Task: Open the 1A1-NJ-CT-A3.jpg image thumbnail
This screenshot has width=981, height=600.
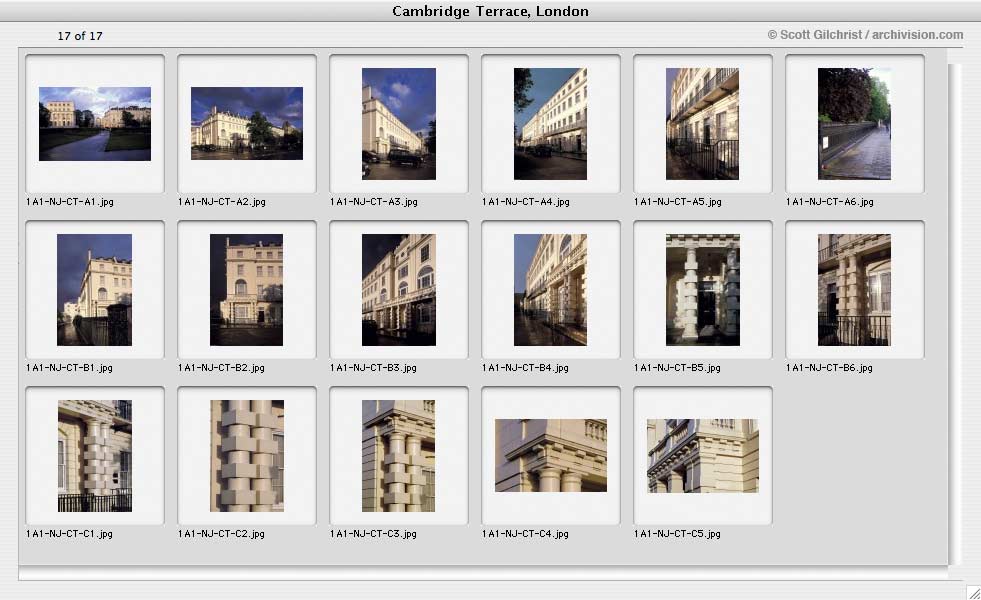Action: coord(399,124)
